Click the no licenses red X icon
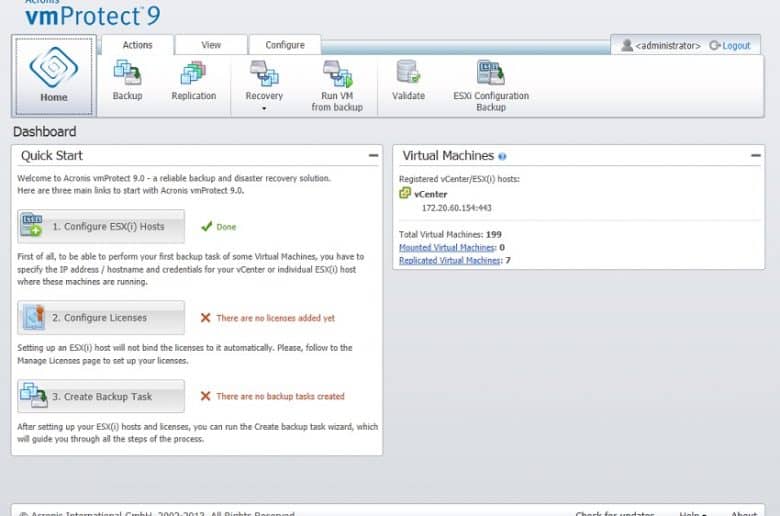 (x=205, y=317)
